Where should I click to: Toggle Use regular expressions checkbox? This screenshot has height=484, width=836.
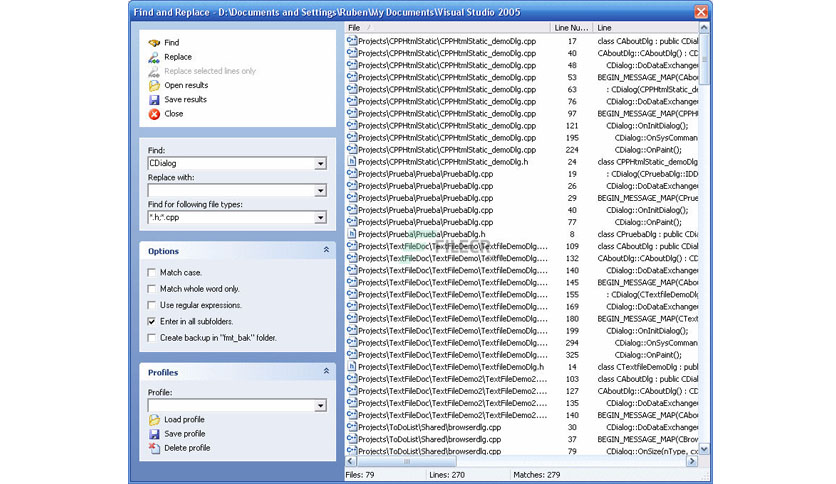coord(152,305)
